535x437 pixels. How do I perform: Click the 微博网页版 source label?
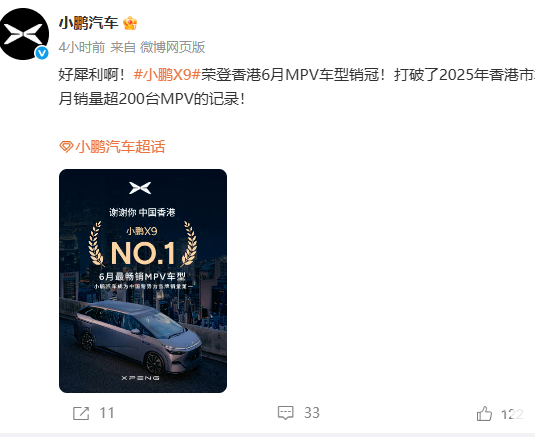coord(173,47)
